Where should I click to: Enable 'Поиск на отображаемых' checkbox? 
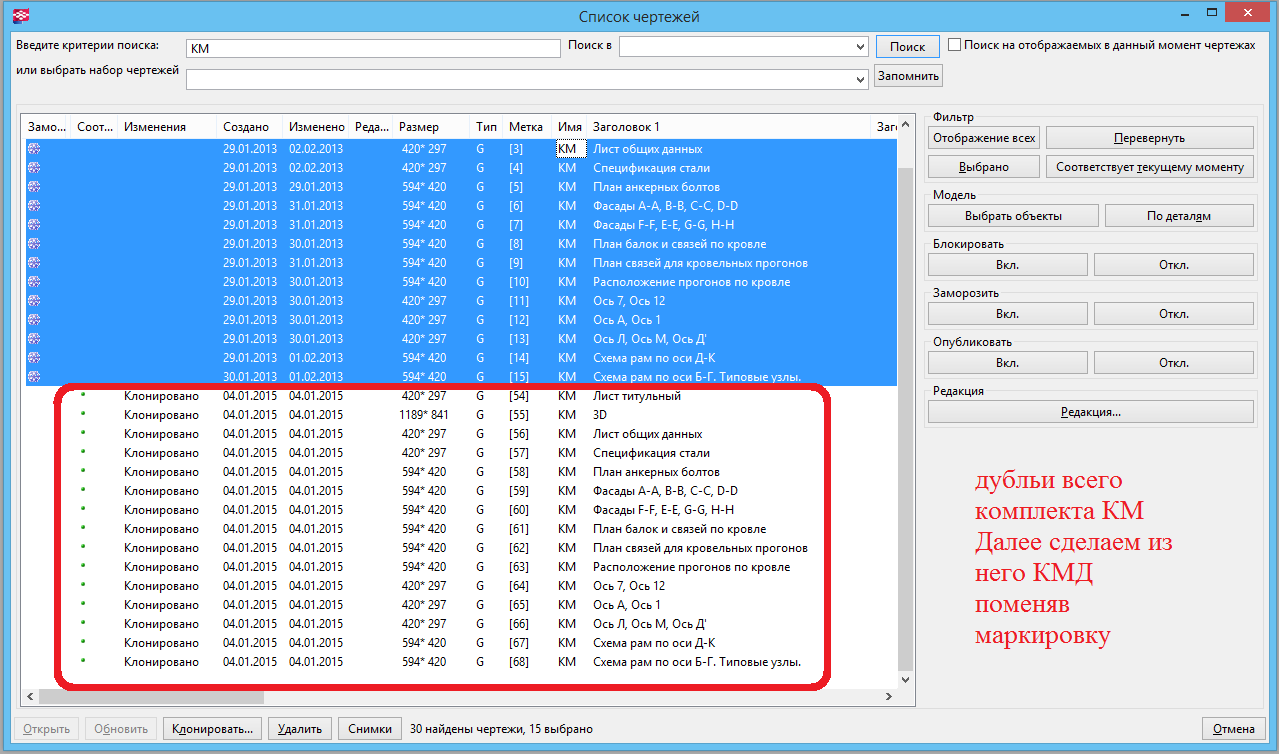click(x=955, y=45)
